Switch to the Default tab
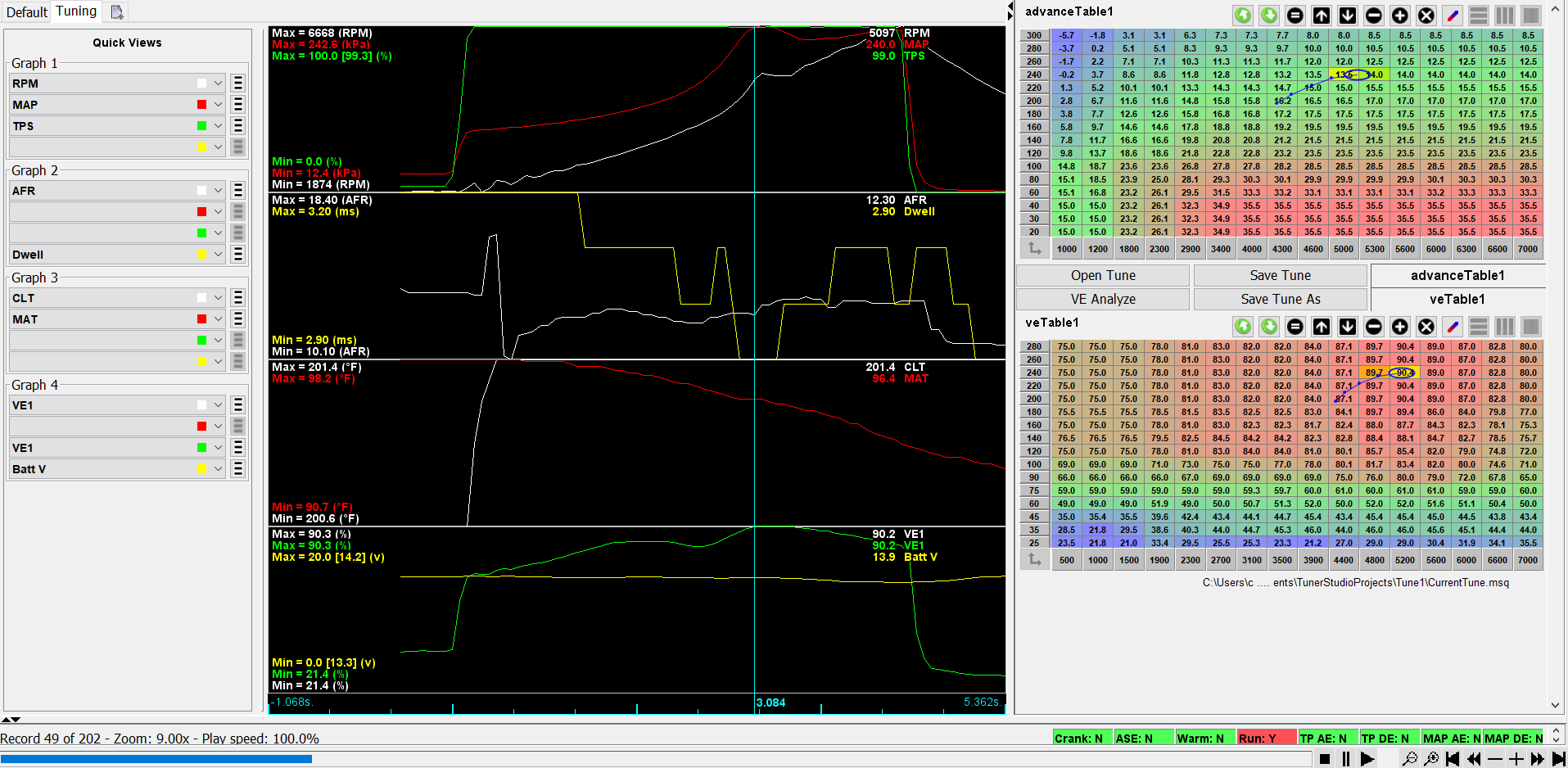 tap(27, 12)
